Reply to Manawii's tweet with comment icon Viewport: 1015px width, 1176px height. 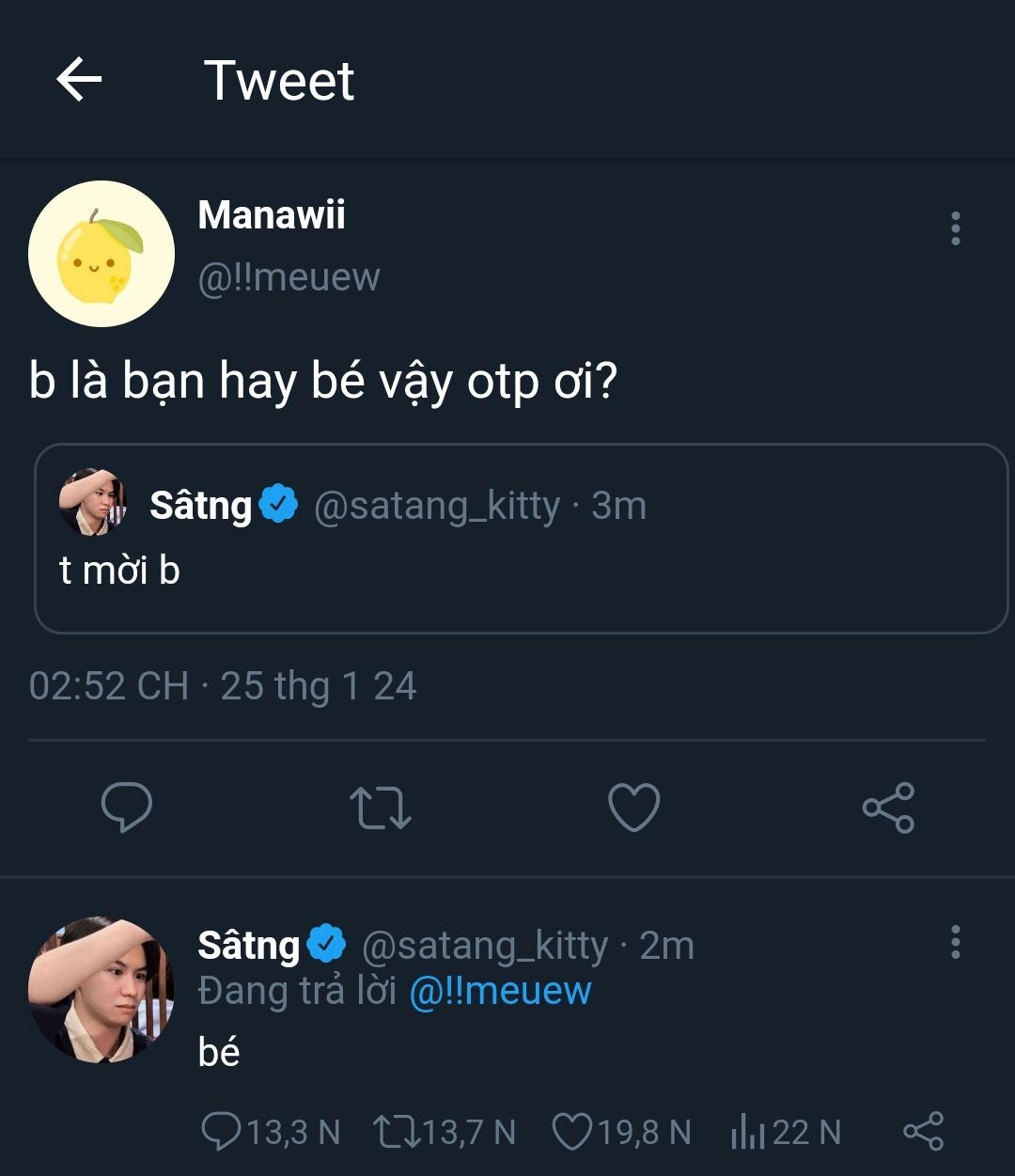127,808
